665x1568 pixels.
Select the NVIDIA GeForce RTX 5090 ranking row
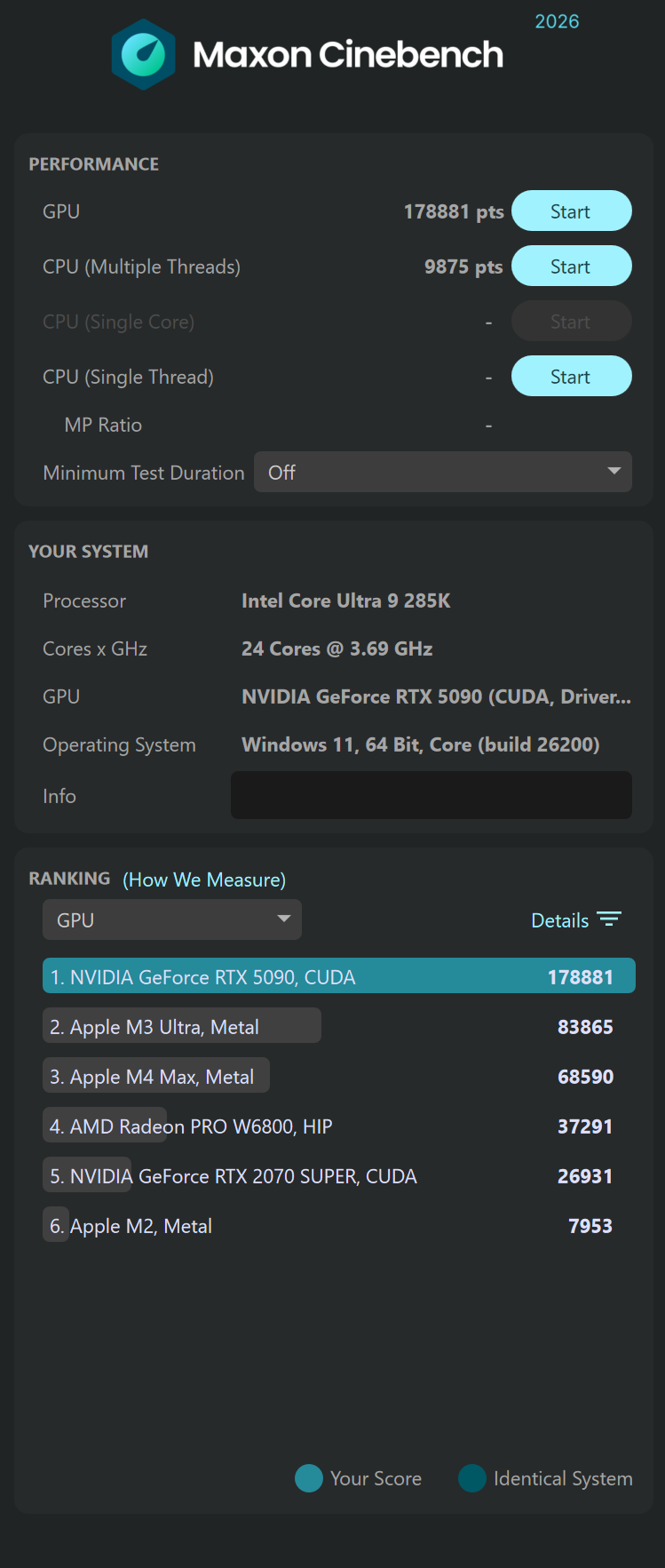pos(338,976)
